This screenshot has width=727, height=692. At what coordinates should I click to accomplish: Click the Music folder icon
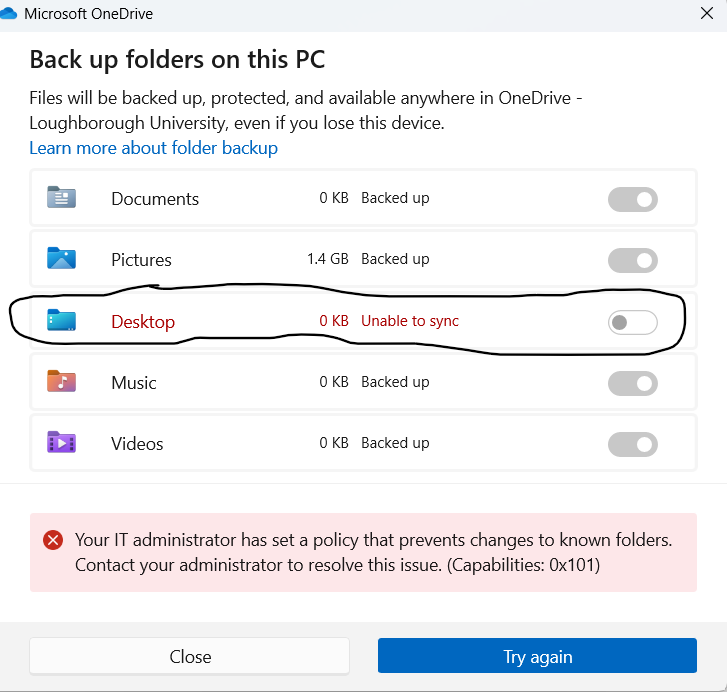tap(62, 382)
